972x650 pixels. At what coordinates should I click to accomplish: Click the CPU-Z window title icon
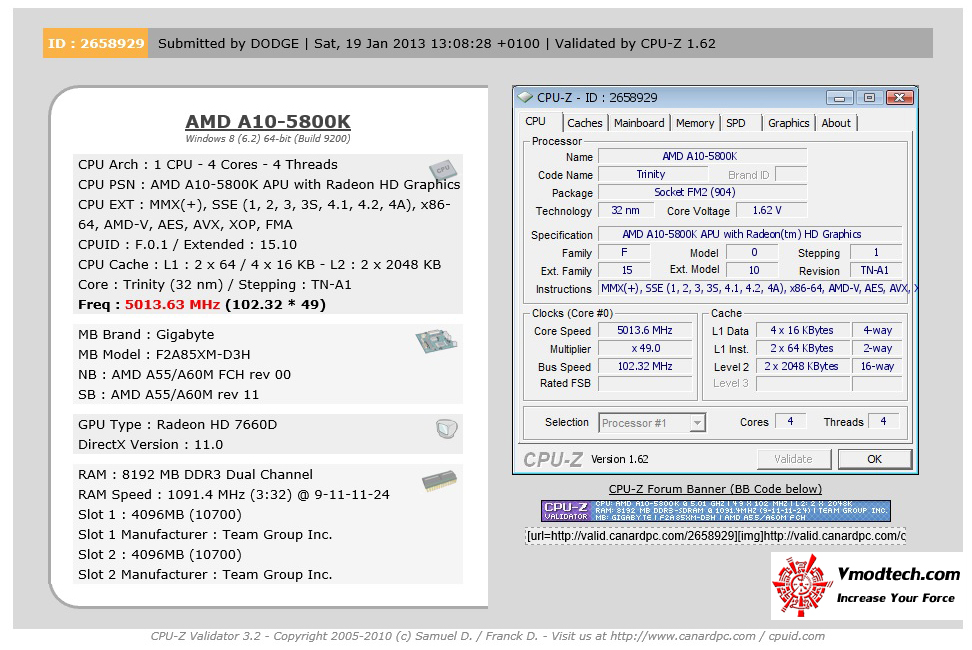[525, 98]
